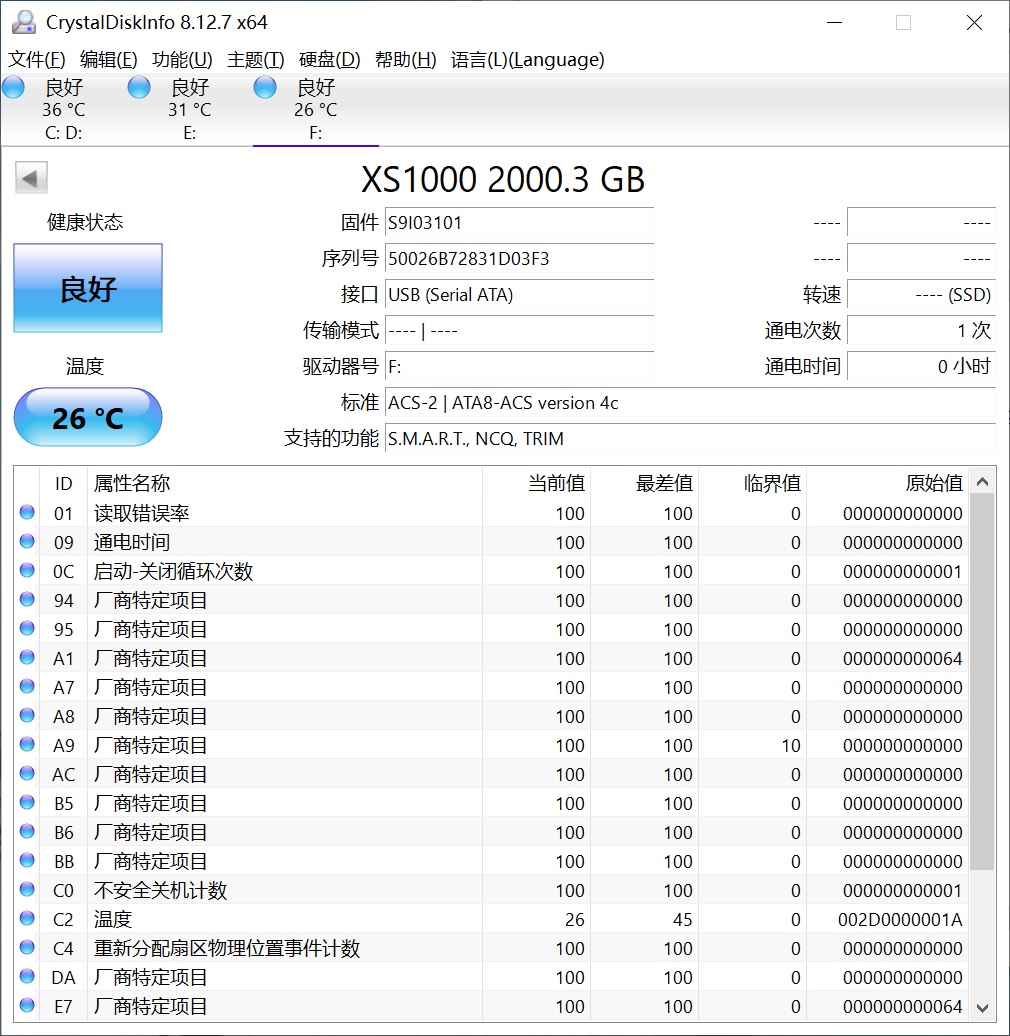This screenshot has width=1010, height=1036.
Task: Click the firmware field S9I03101
Action: point(519,223)
